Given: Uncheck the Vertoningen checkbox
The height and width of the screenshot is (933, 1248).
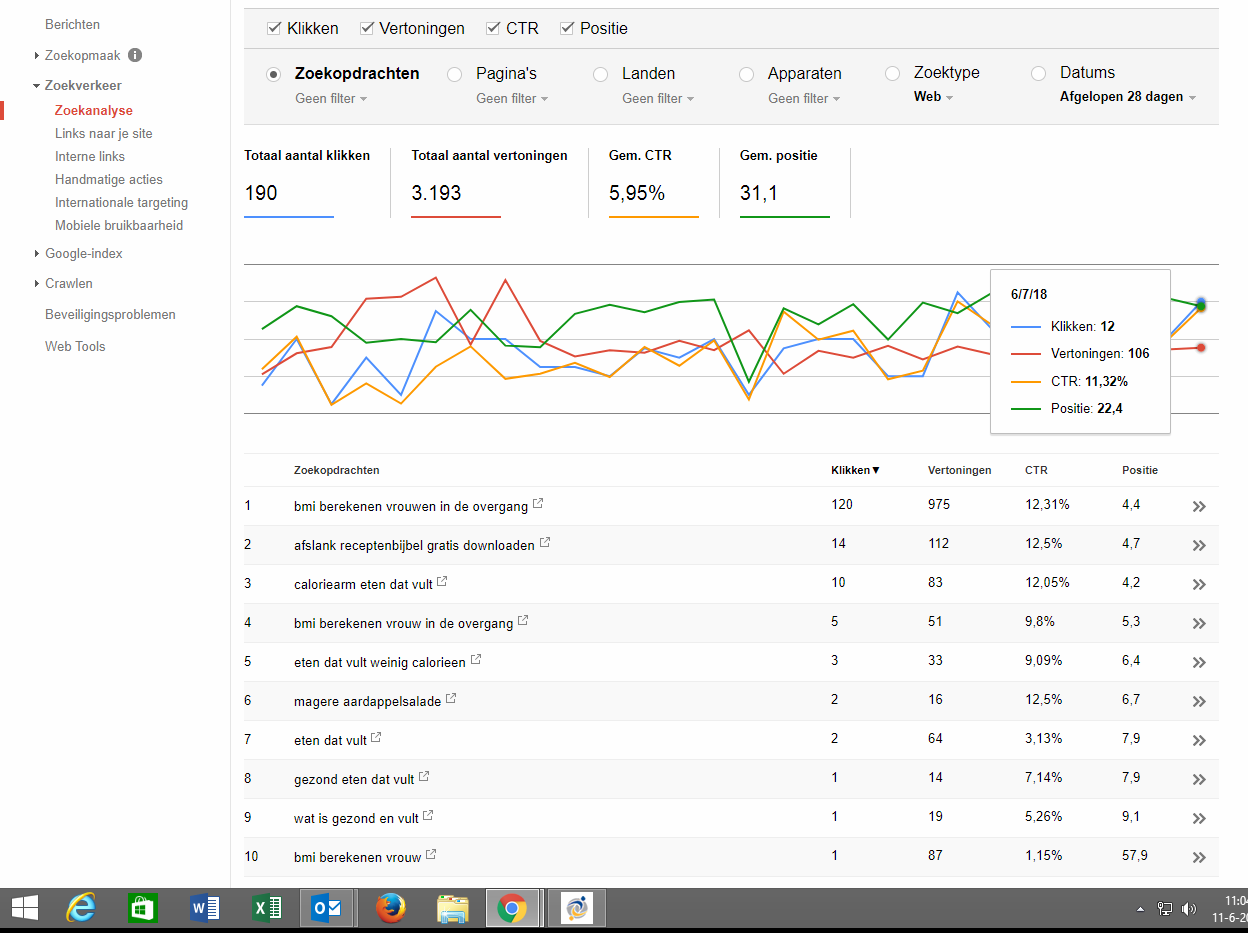Looking at the screenshot, I should [366, 28].
